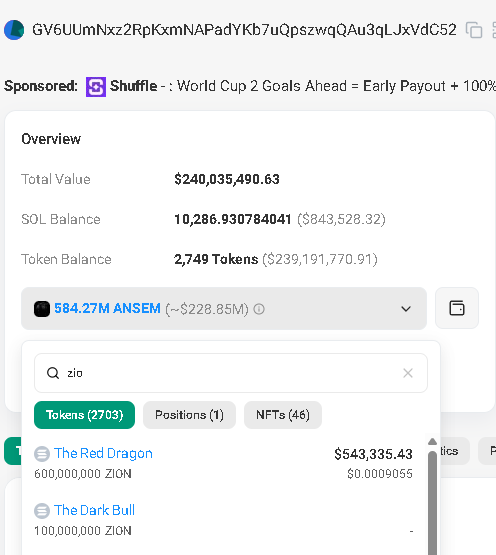Screen dimensions: 496x555
Task: Select the $543,335.43 value
Action: 374,454
